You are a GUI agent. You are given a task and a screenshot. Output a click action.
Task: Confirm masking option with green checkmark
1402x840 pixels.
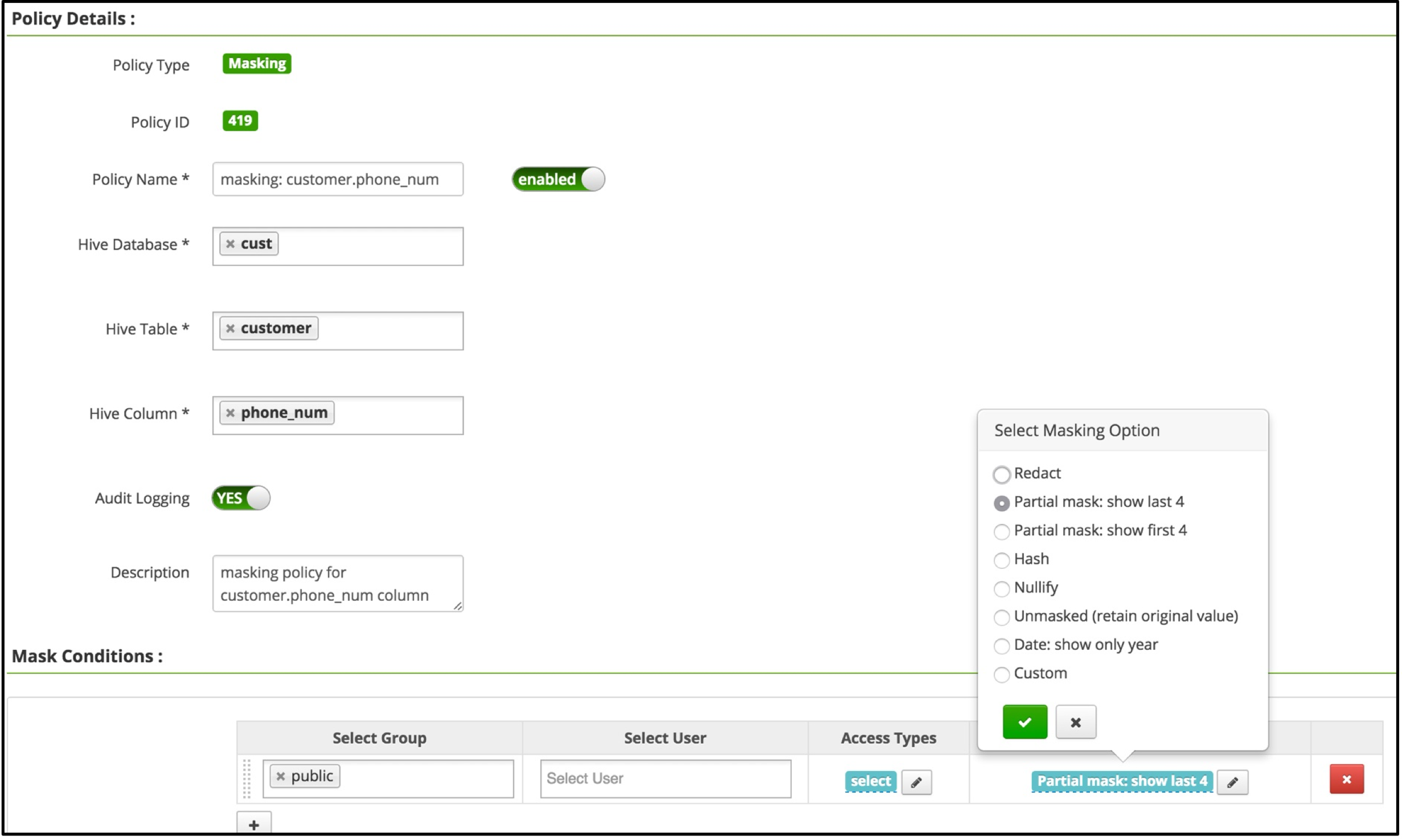pos(1026,722)
